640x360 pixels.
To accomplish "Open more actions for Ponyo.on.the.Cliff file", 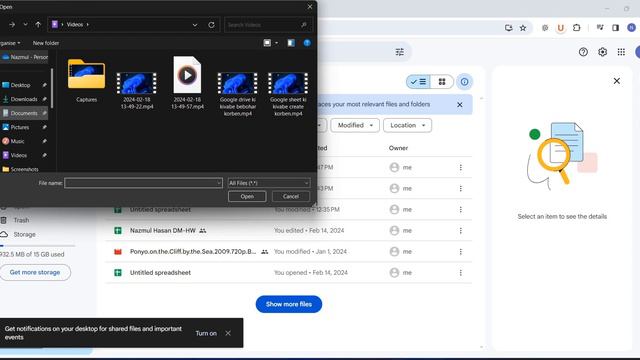I will pyautogui.click(x=460, y=252).
